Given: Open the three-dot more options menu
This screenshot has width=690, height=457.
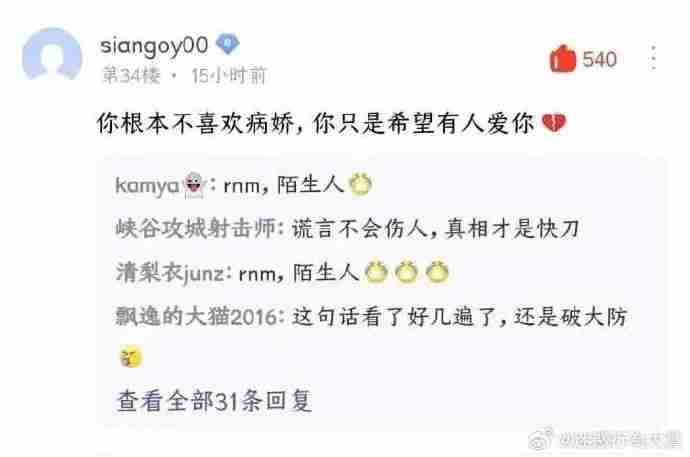Looking at the screenshot, I should point(654,58).
